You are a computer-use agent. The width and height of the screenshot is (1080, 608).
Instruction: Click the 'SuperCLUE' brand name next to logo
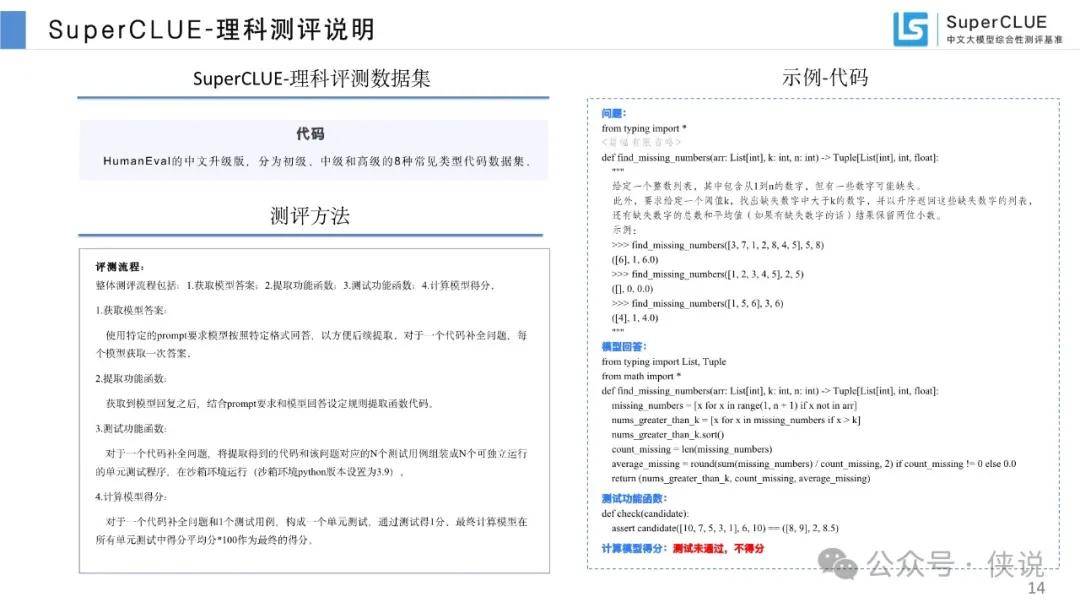click(x=996, y=22)
